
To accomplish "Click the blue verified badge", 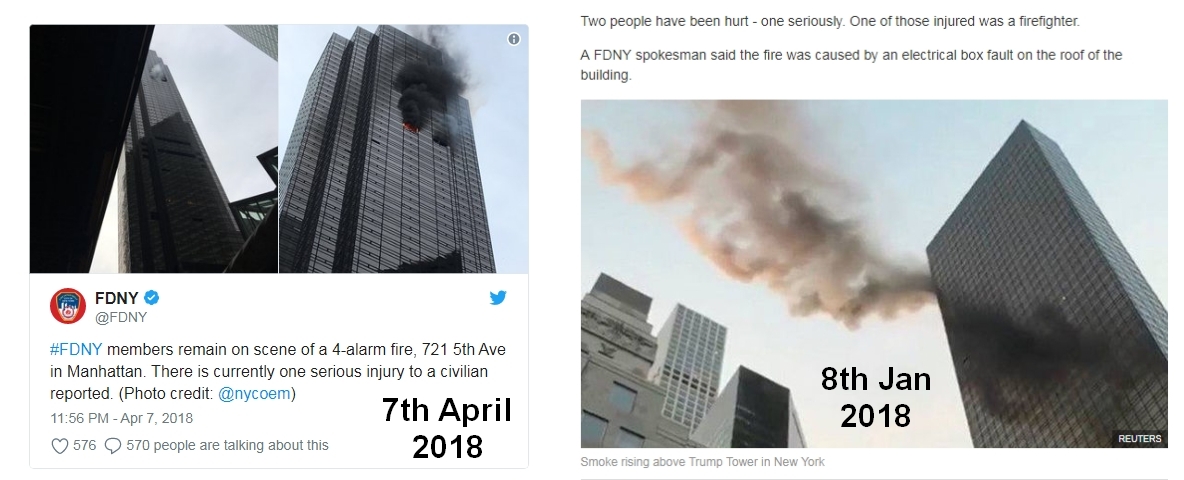I will click(x=152, y=297).
